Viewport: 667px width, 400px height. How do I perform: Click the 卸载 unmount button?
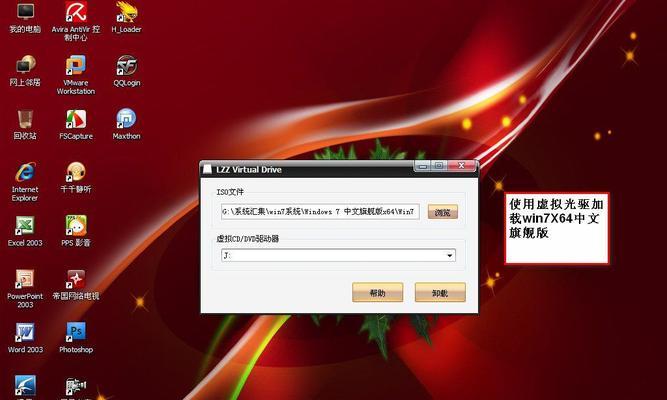(440, 293)
